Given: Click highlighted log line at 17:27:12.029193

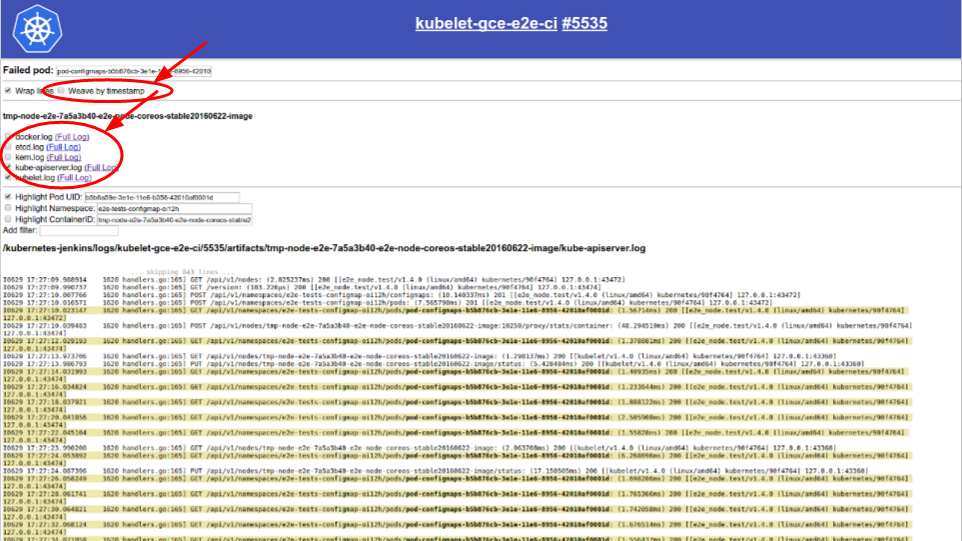Looking at the screenshot, I should (x=457, y=345).
